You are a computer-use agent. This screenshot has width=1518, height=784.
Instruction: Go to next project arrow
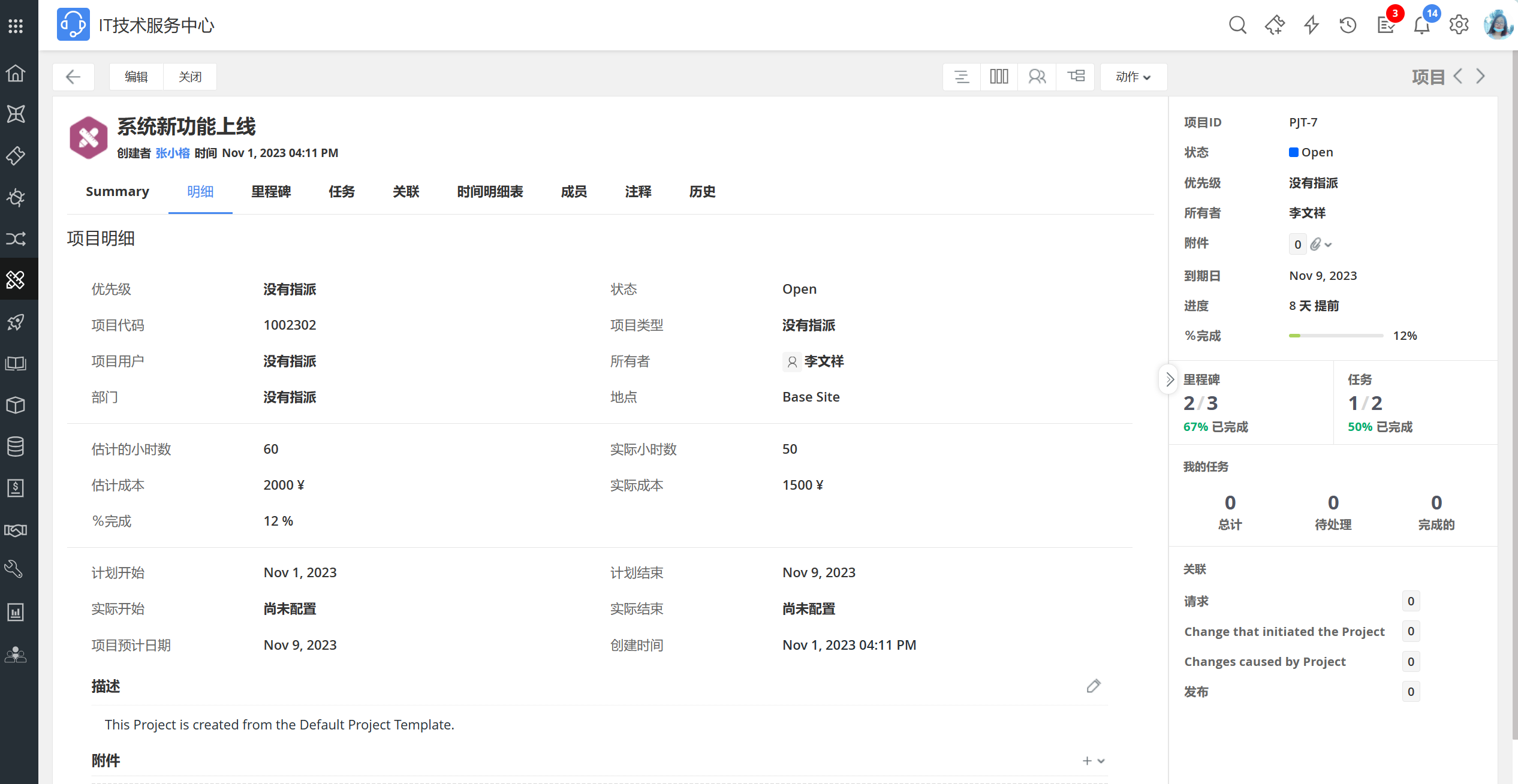point(1481,76)
